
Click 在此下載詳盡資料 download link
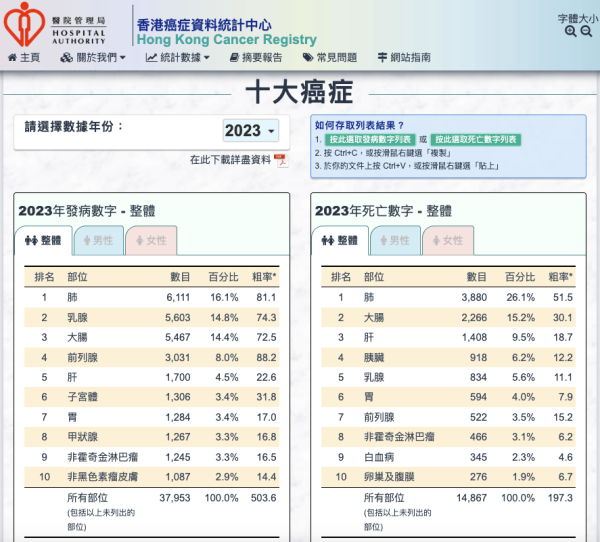click(230, 160)
